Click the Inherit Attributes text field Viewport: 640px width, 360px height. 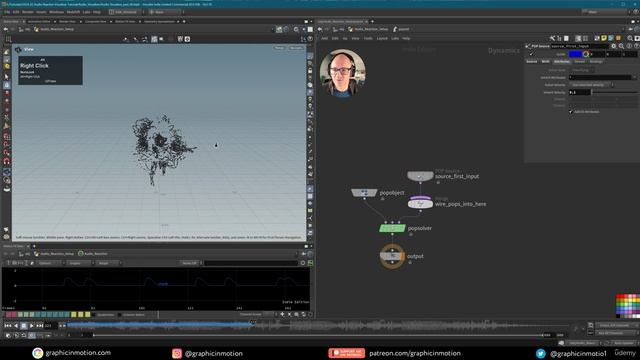[x=600, y=77]
